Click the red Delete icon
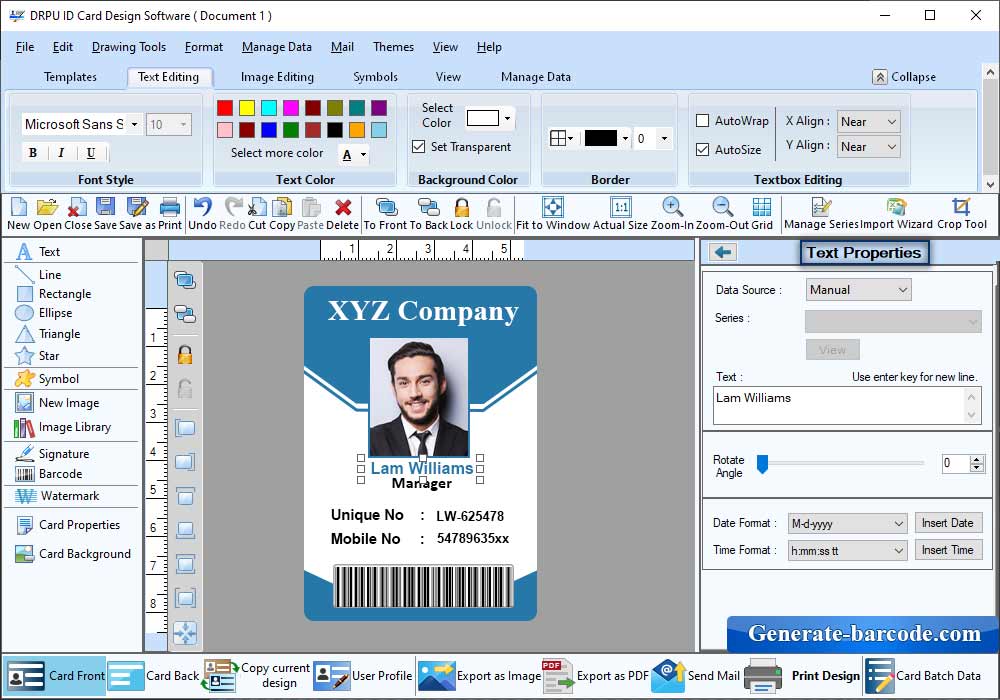1000x700 pixels. click(x=343, y=207)
